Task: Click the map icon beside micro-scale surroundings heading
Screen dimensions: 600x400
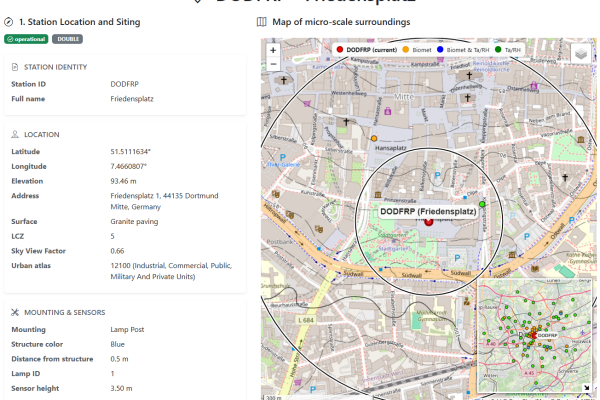Action: point(262,21)
